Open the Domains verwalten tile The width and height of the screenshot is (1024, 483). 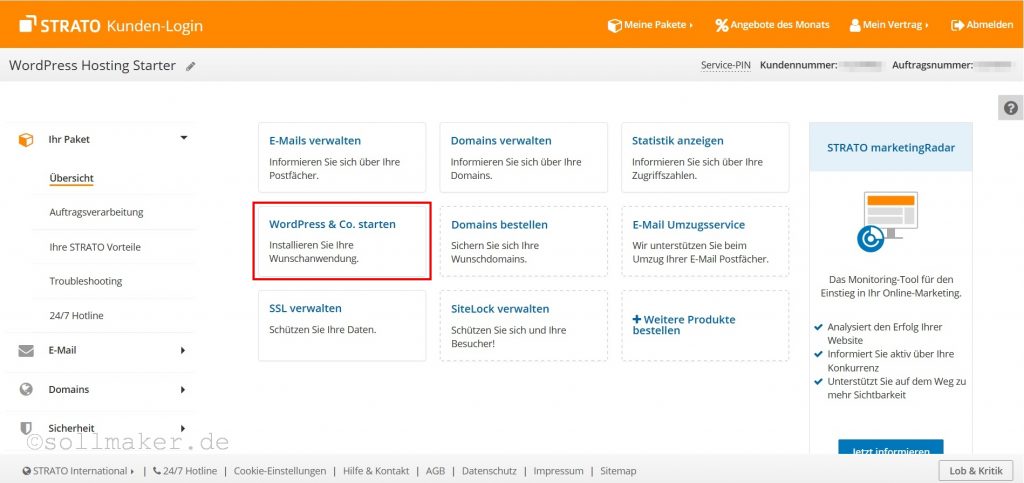tap(524, 157)
